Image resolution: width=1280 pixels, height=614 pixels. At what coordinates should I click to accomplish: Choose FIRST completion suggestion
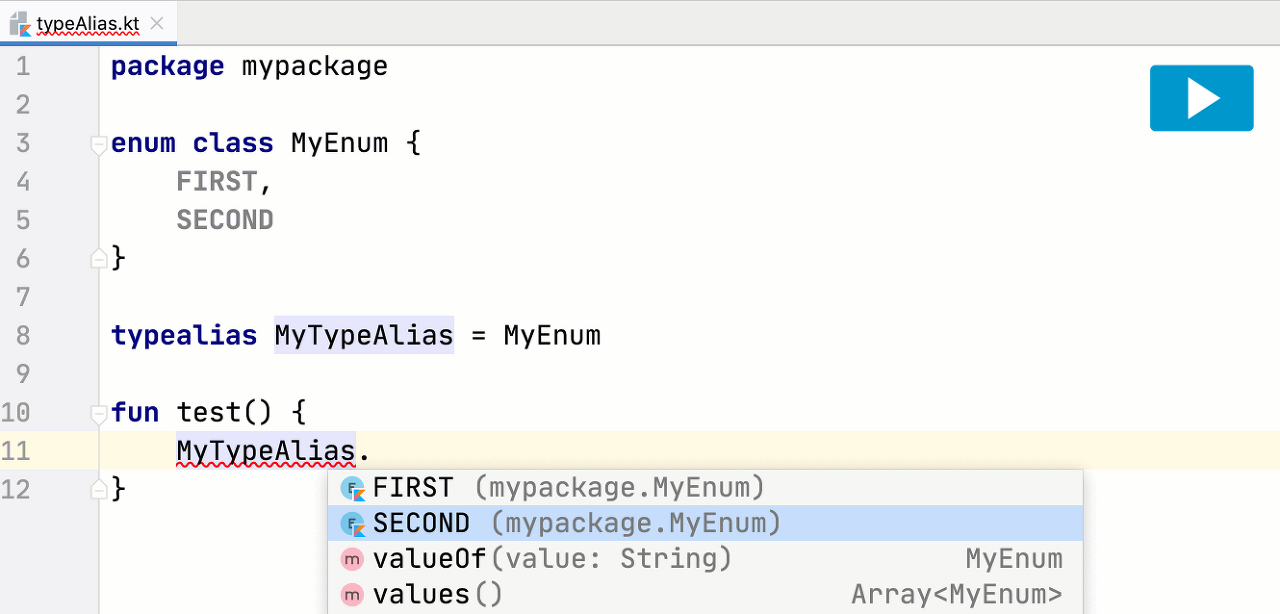705,488
